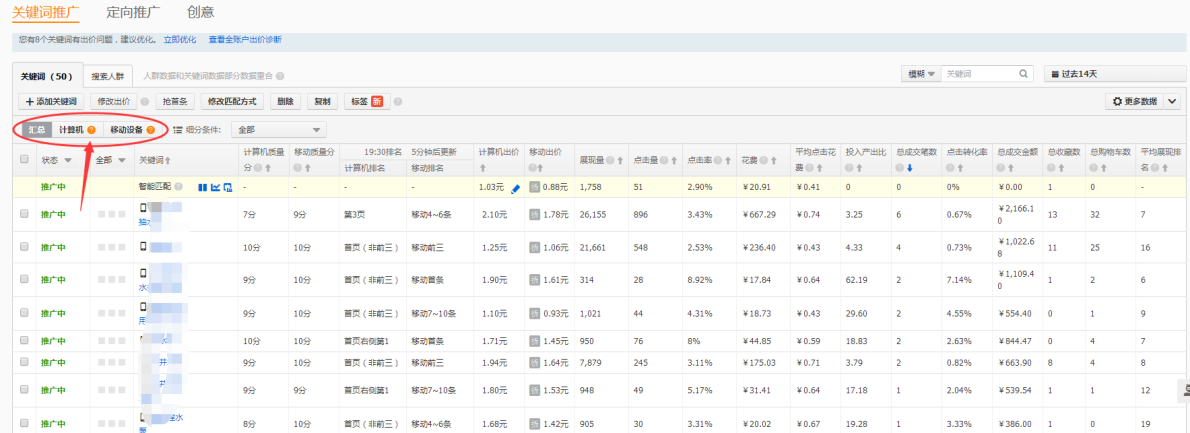The width and height of the screenshot is (1190, 433).
Task: Click the 修改匹配方式 button
Action: point(231,102)
